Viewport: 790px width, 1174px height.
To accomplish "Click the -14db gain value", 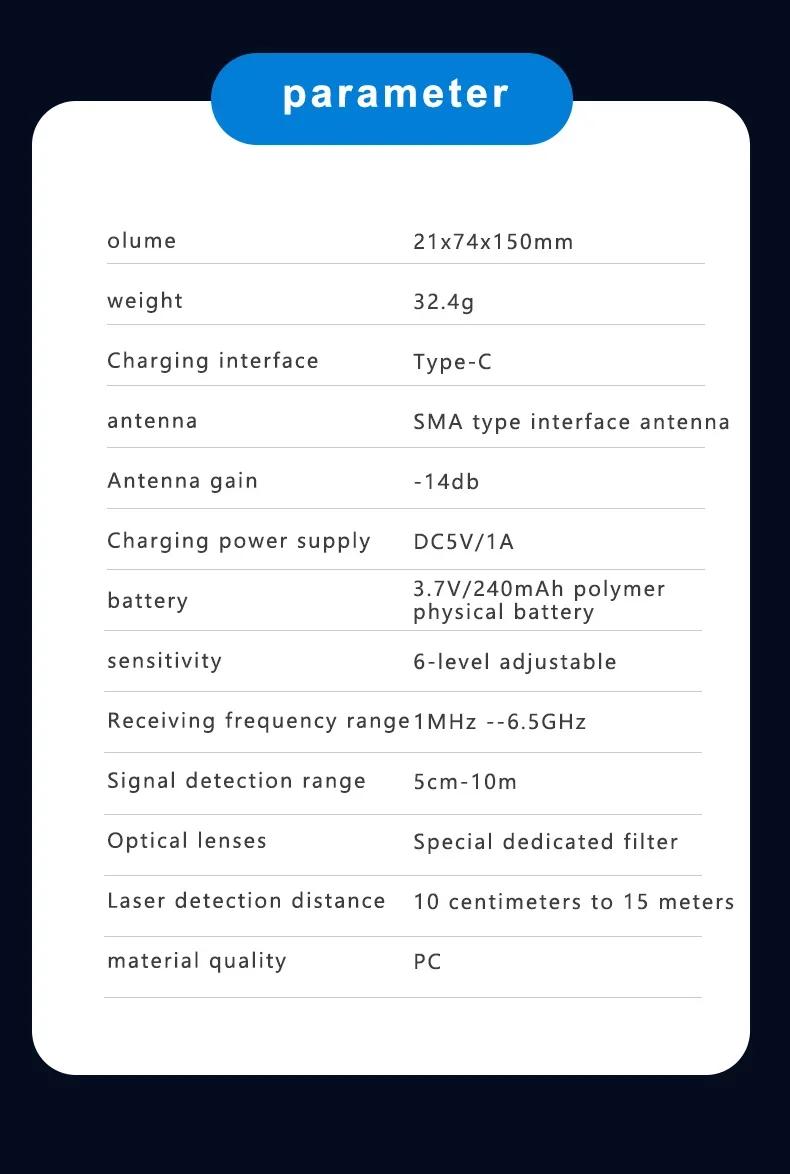I will coord(446,482).
